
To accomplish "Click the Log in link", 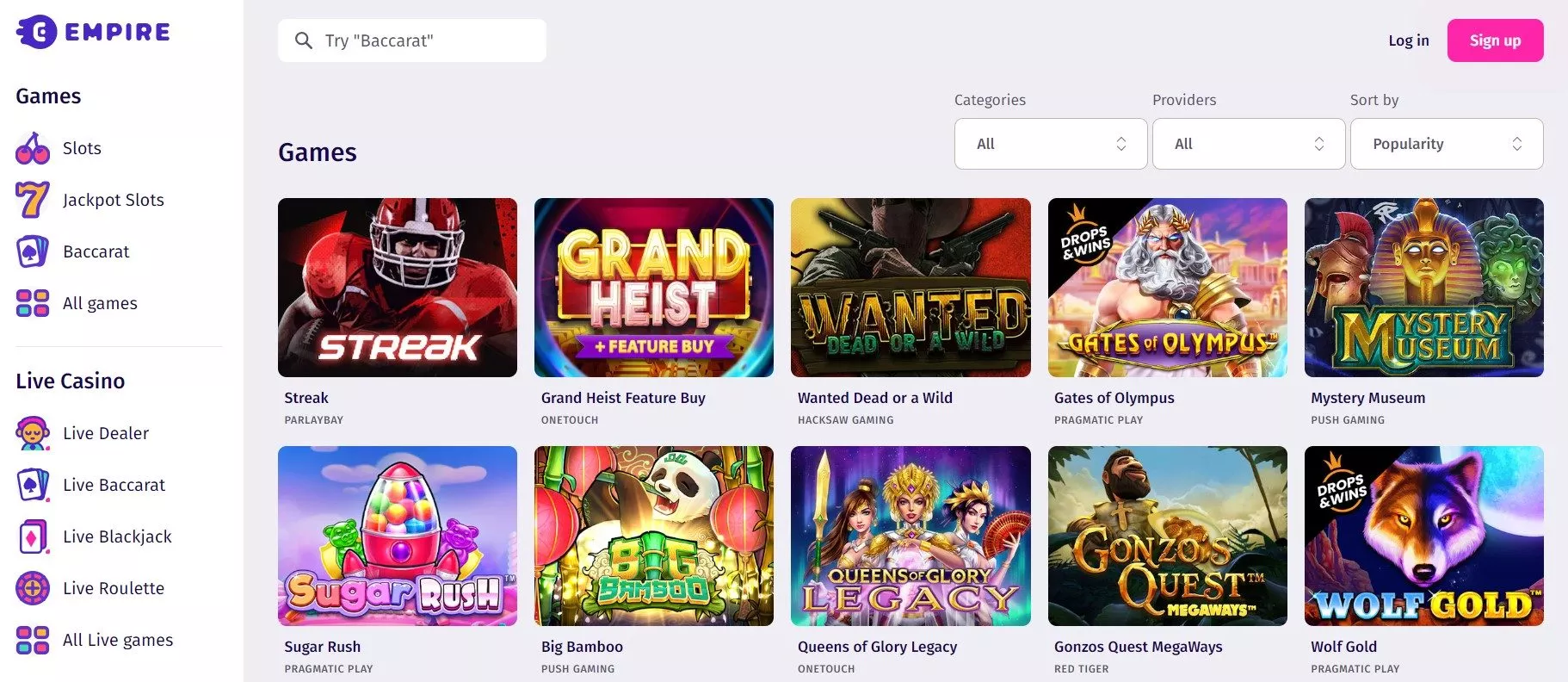I will [1408, 40].
